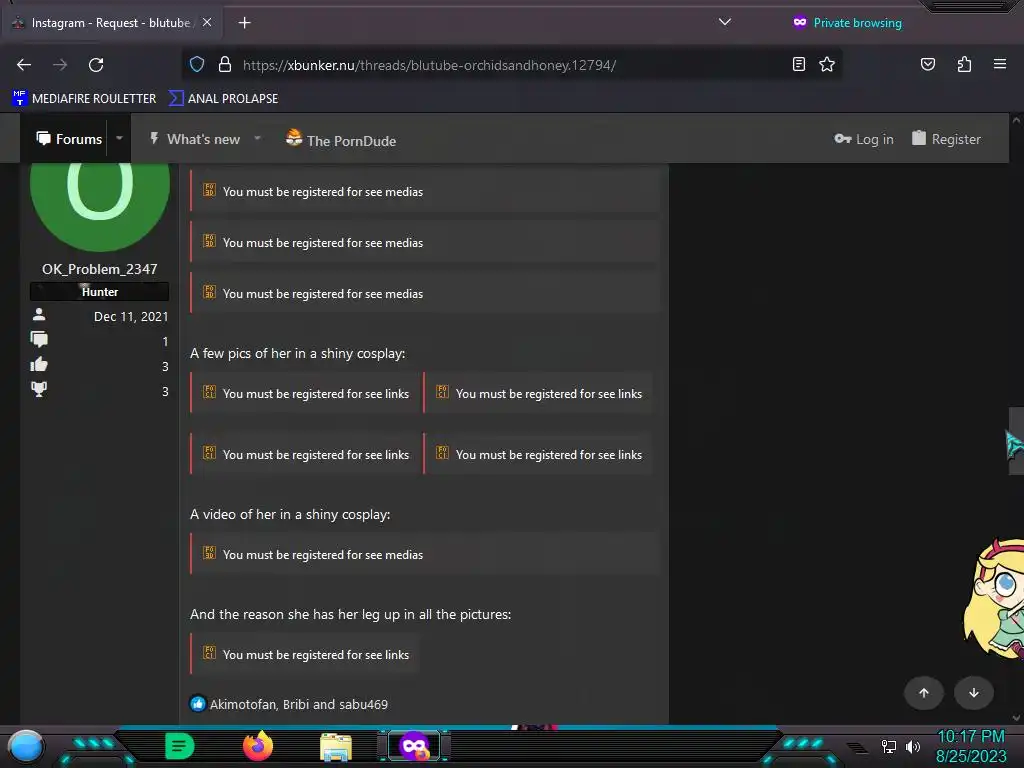Screen dimensions: 1024x768
Task: Click the registered-links notice under the leg up line
Action: tap(304, 654)
